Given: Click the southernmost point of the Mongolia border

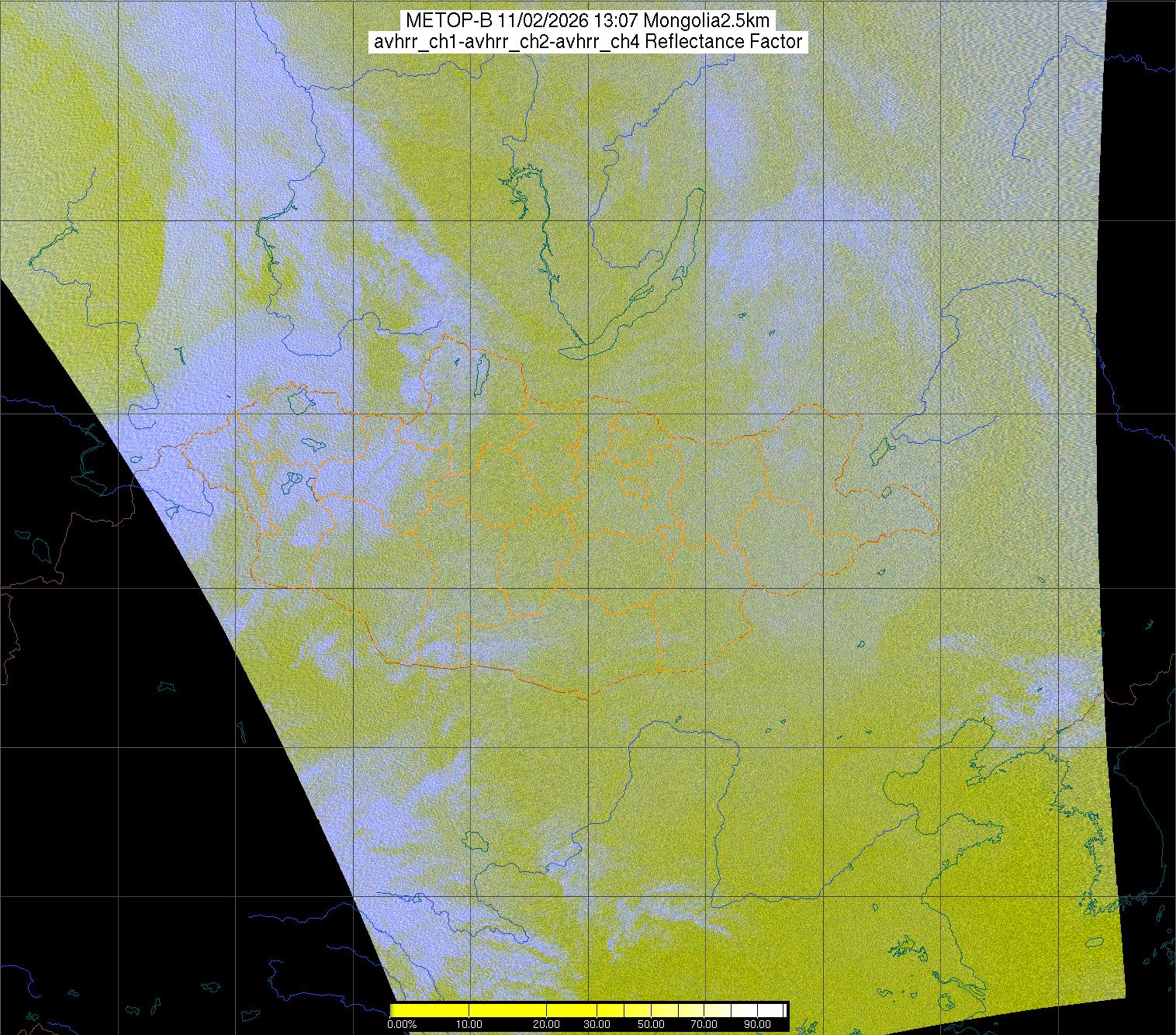Looking at the screenshot, I should coord(586,697).
